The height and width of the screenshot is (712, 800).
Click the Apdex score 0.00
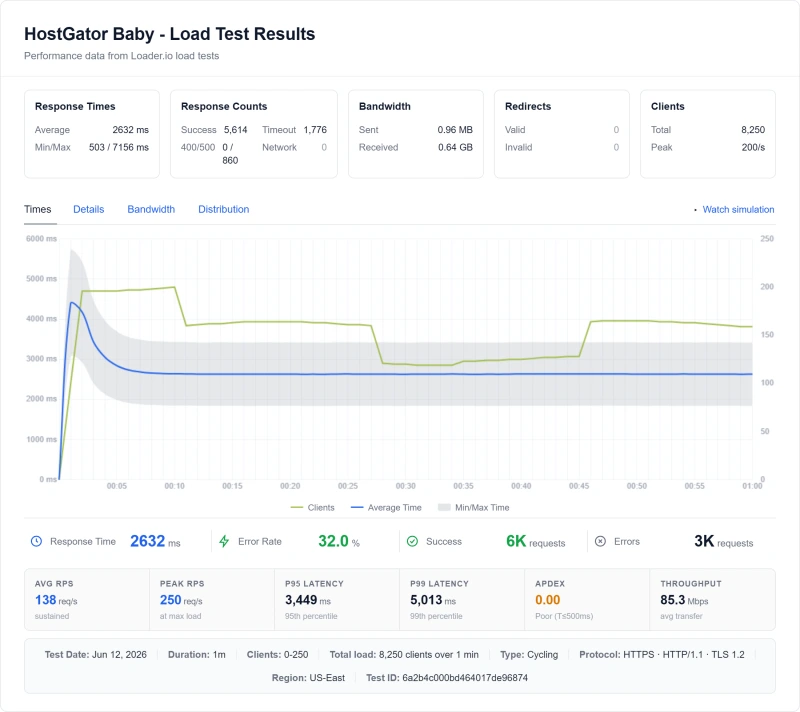coord(547,600)
